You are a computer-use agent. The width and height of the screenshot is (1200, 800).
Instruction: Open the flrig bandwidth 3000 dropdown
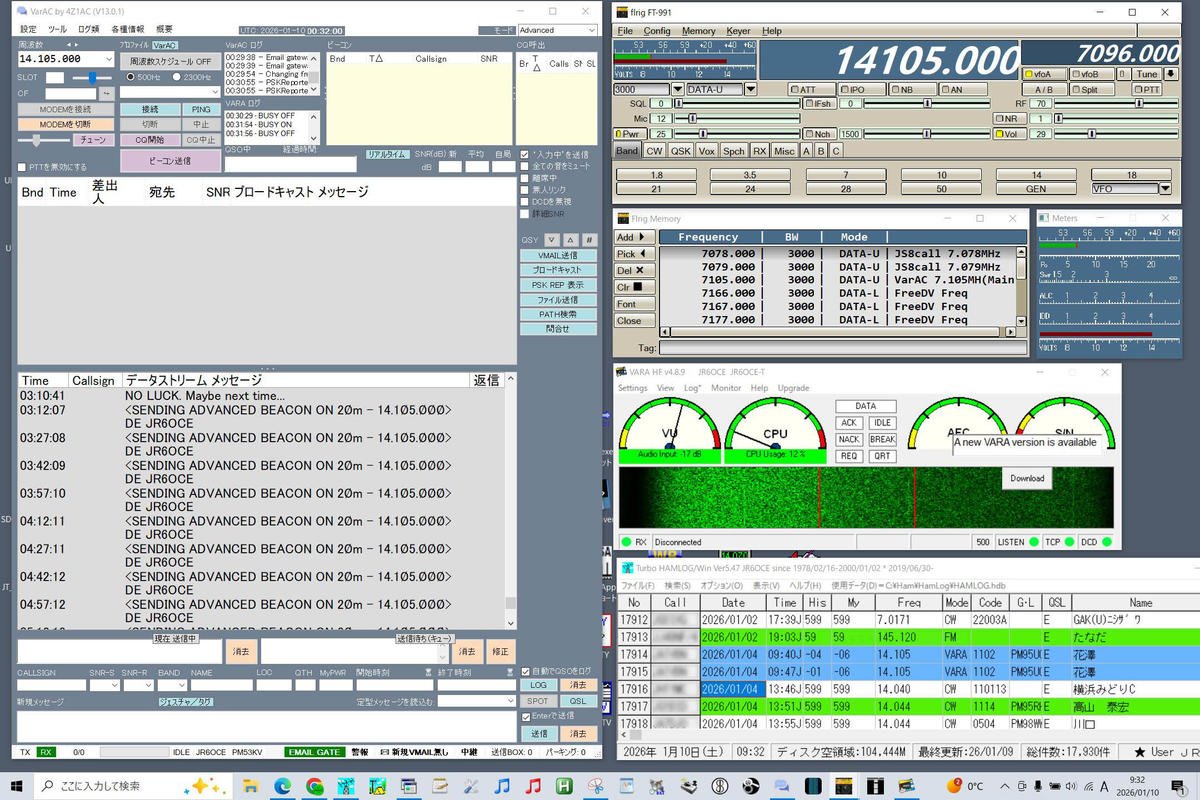[x=677, y=89]
